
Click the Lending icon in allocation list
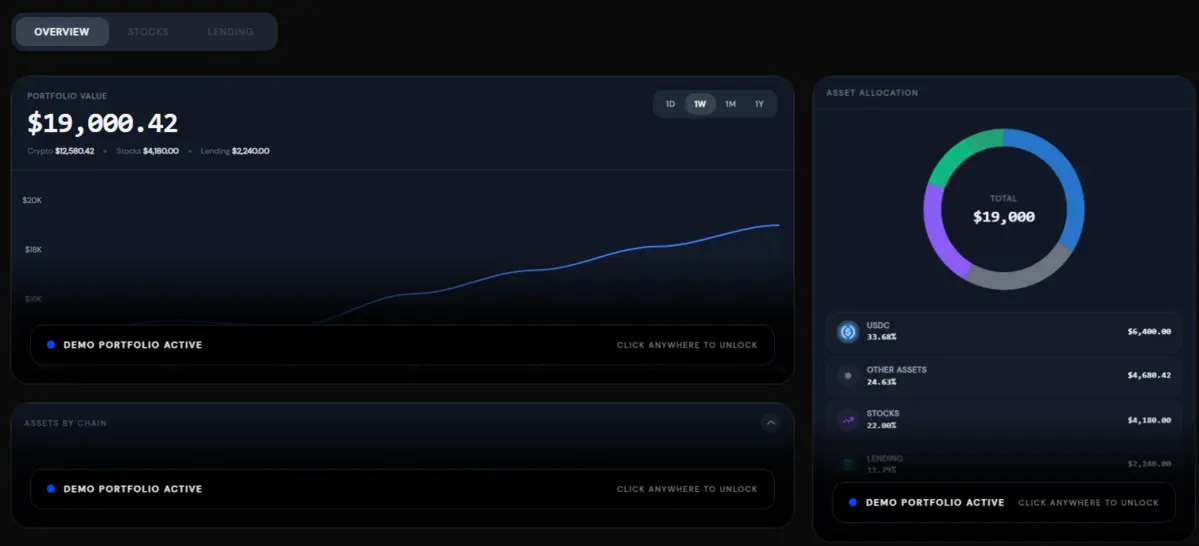pyautogui.click(x=847, y=463)
